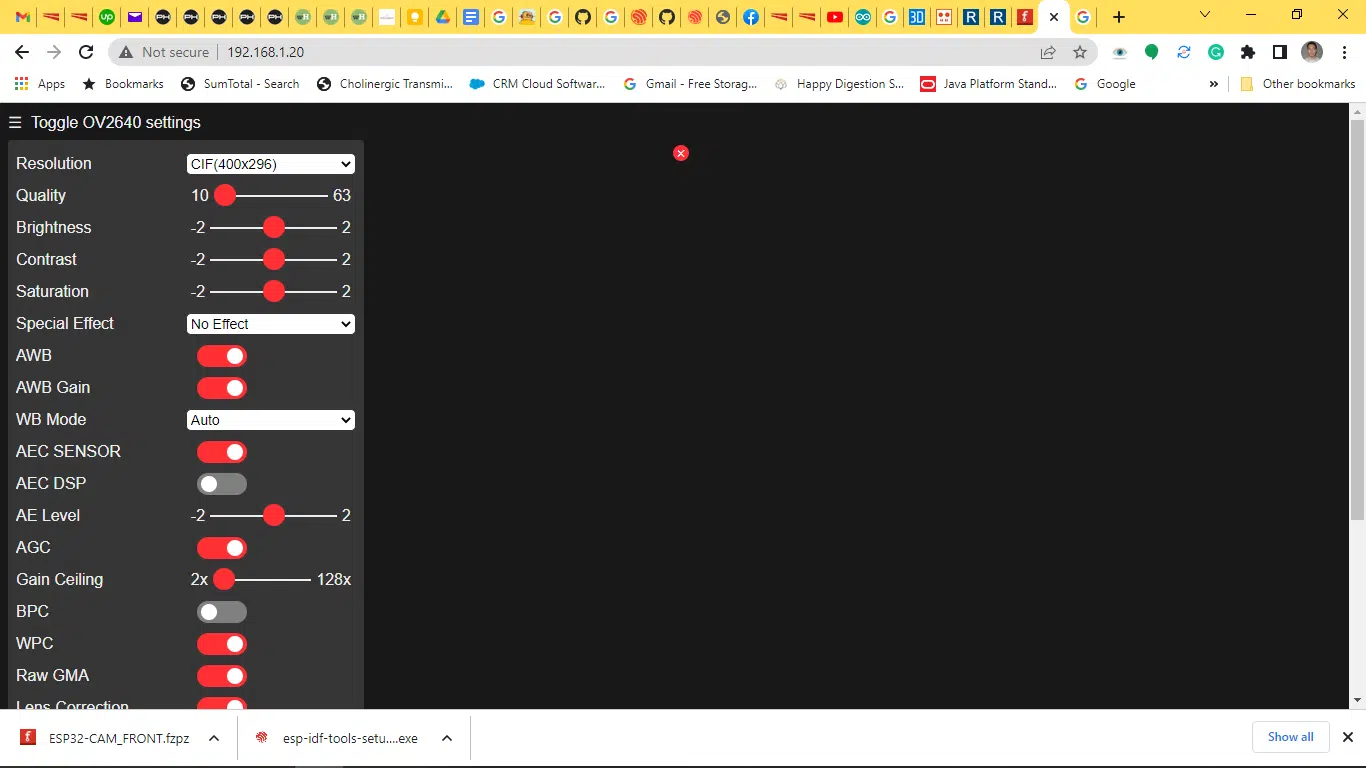1366x768 pixels.
Task: Open new tab with plus icon
Action: click(1119, 17)
